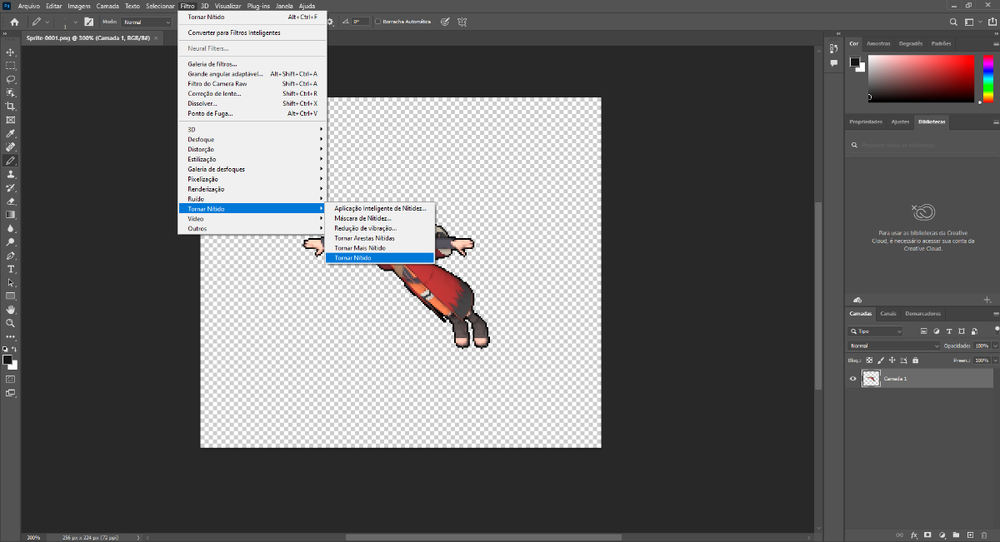1000x542 pixels.
Task: Enable the Borracha Automática checkbox
Action: tap(377, 21)
